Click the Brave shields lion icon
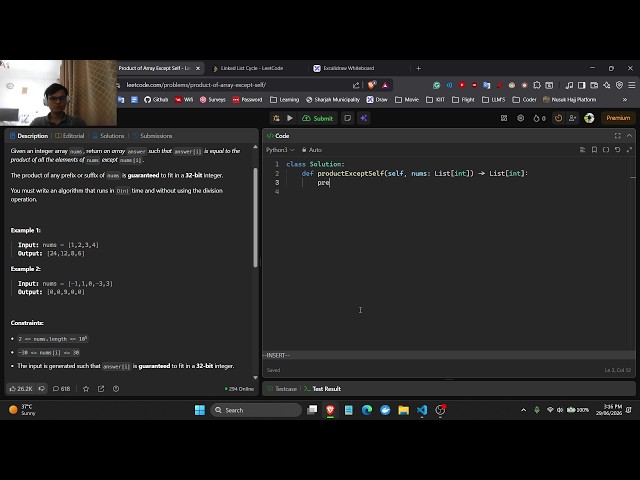640x480 pixels. [371, 85]
